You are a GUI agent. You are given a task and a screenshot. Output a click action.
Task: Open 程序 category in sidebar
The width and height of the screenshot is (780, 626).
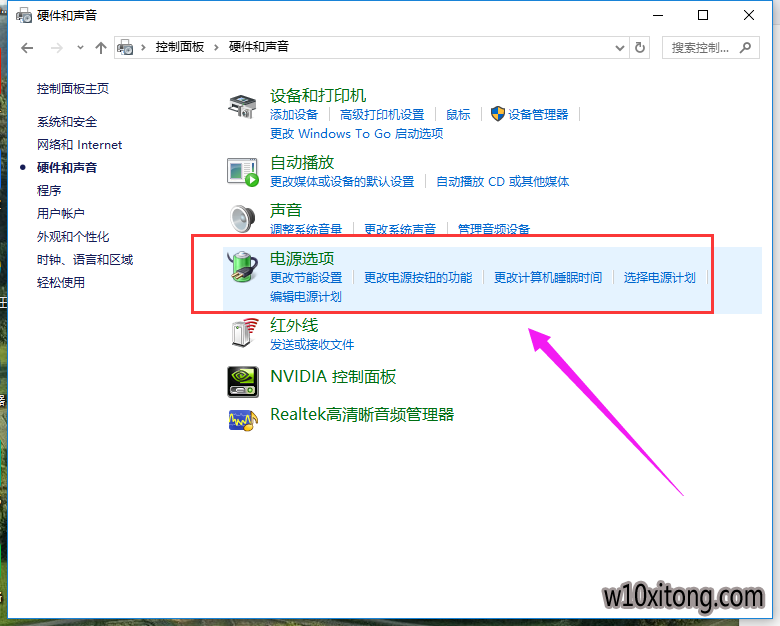click(x=49, y=191)
